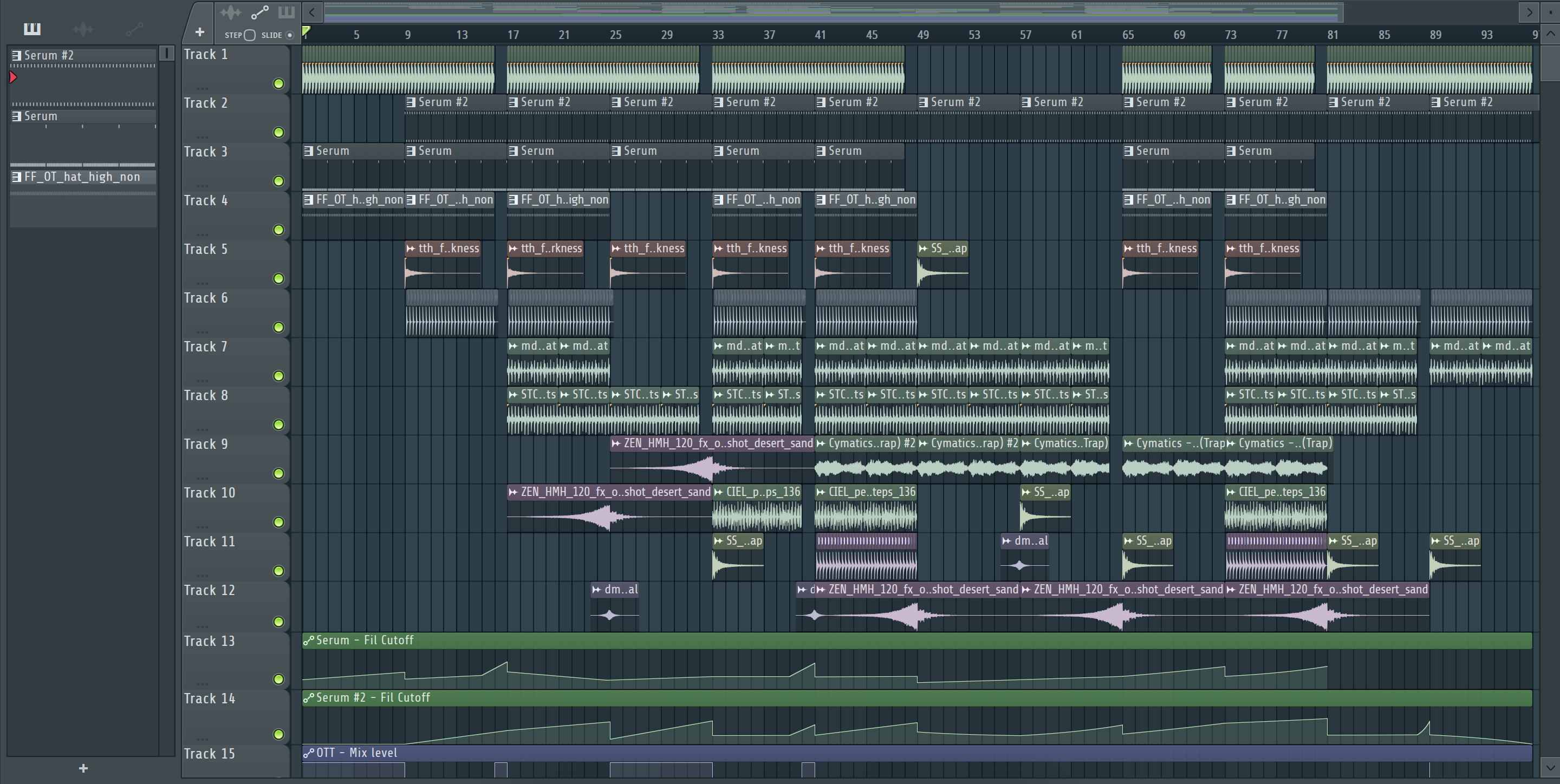Image resolution: width=1560 pixels, height=784 pixels.
Task: Select ZEN_HMH desert_sand clip on Track 10
Action: (610, 507)
